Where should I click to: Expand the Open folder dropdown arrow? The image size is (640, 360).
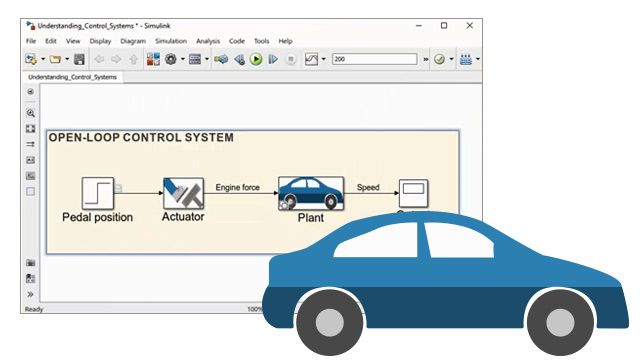(67, 59)
